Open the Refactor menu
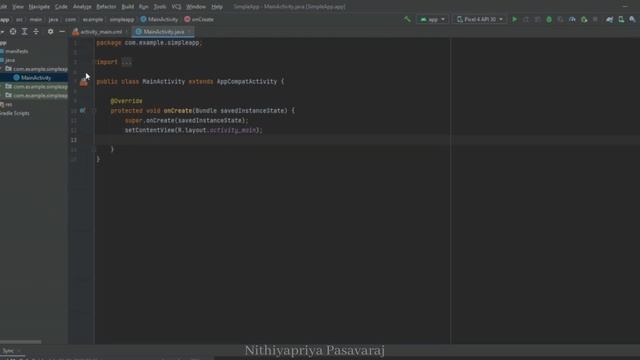 (x=106, y=7)
